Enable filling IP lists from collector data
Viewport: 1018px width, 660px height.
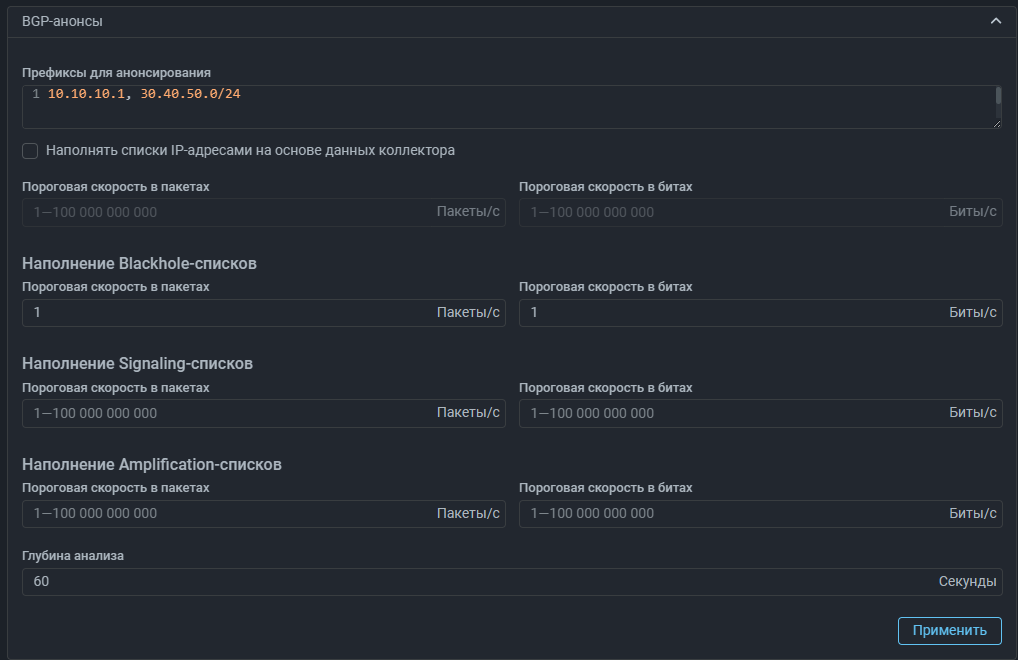[30, 151]
